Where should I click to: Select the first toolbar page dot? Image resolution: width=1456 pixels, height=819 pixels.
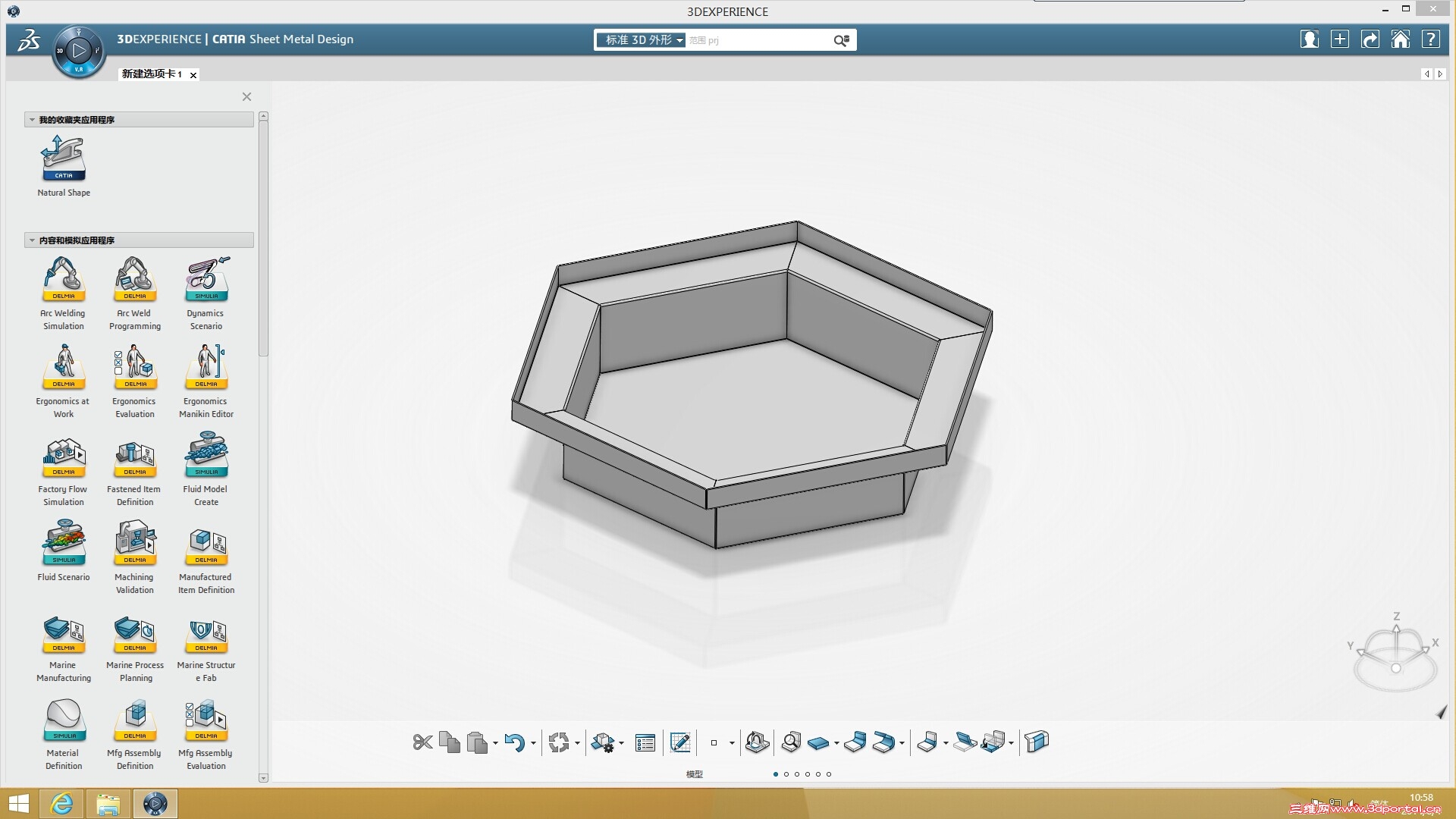[x=776, y=774]
